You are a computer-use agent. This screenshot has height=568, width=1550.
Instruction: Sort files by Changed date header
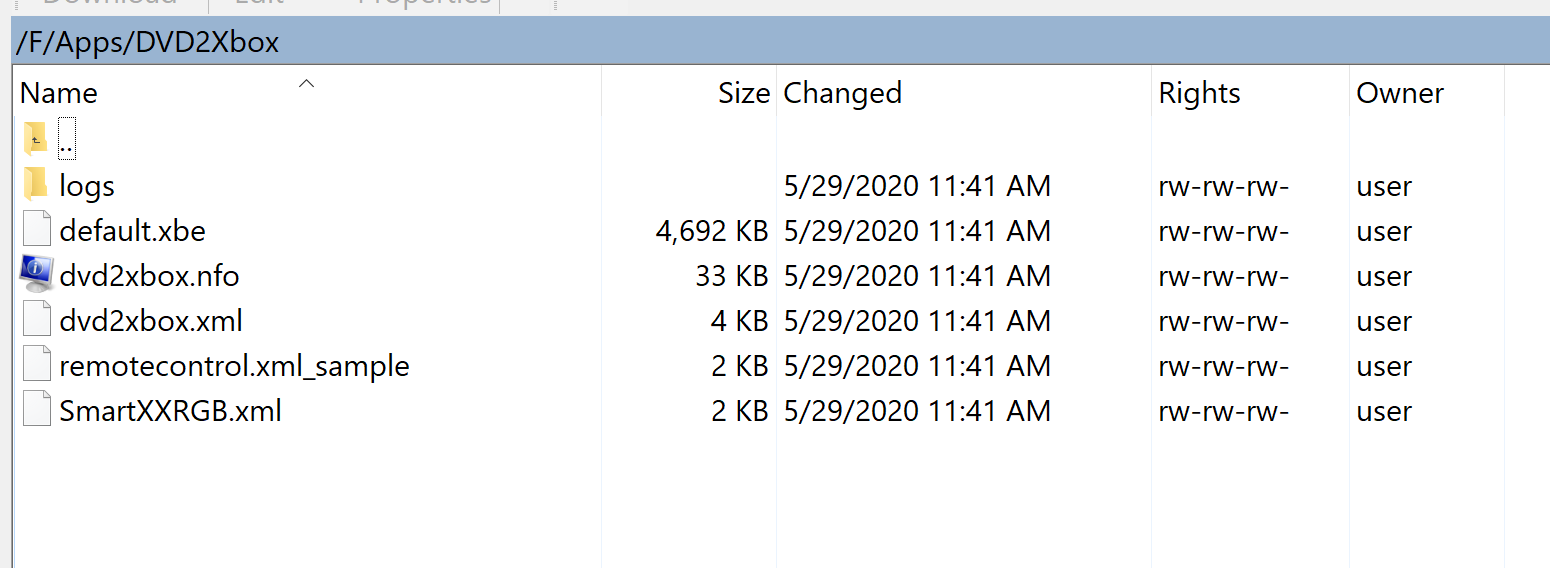coord(842,93)
